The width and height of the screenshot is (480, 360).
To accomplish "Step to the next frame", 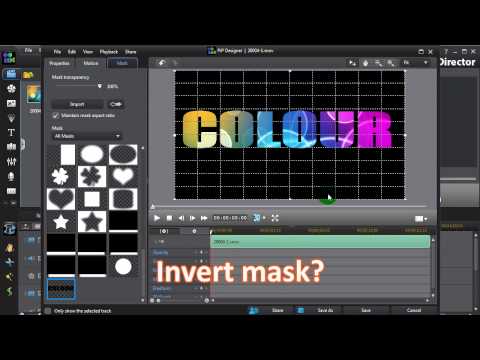I will tap(192, 218).
